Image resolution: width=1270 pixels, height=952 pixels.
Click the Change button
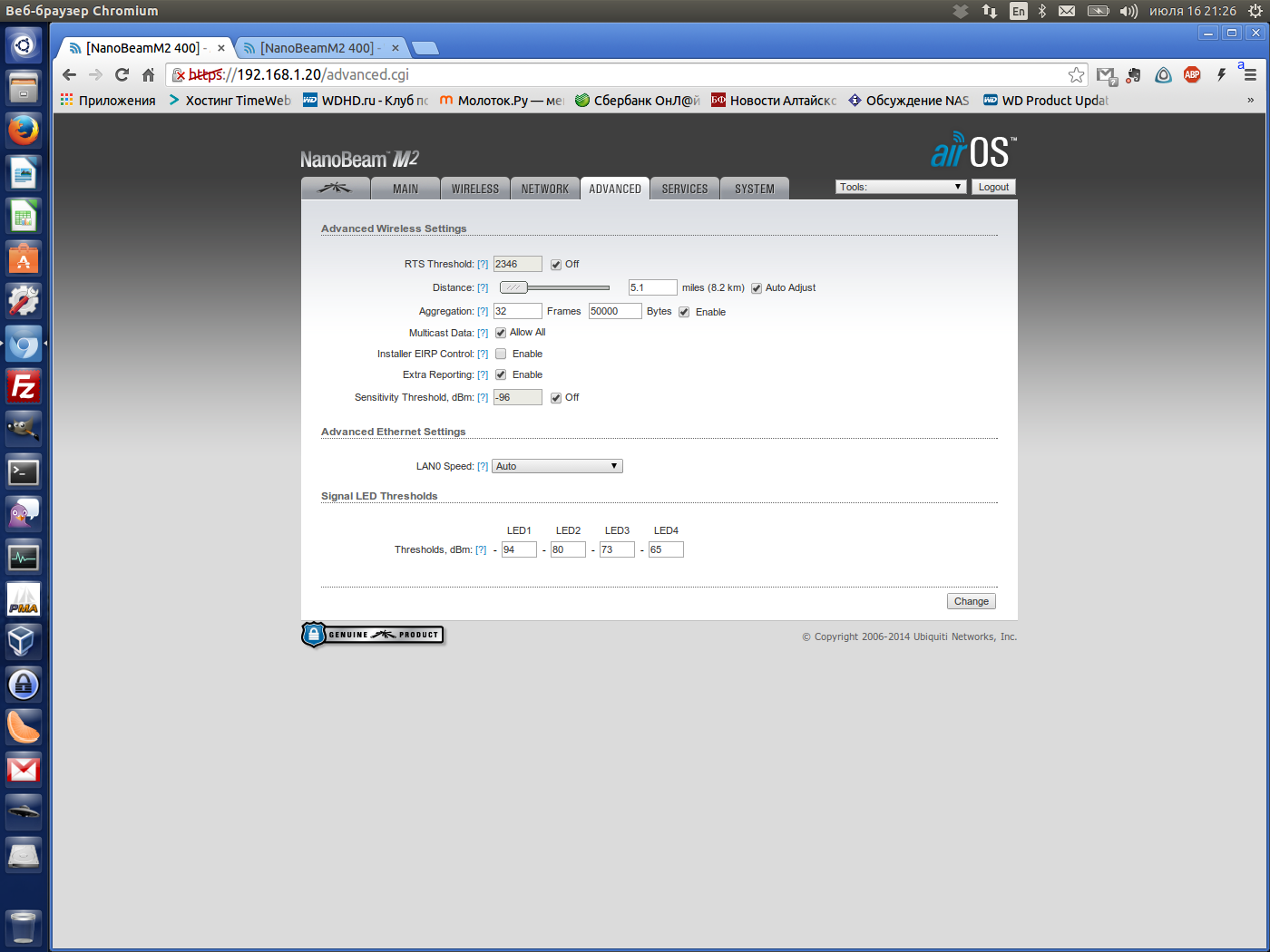972,601
